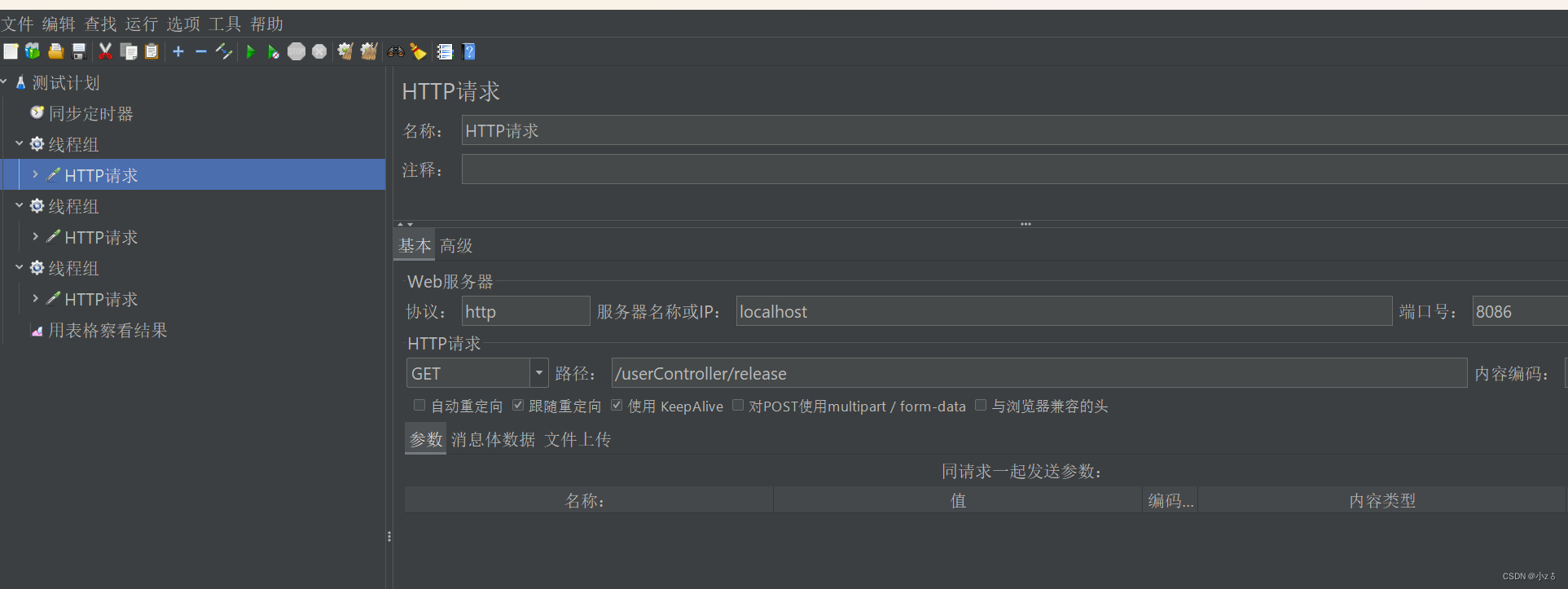Click the 值 column header
Image resolution: width=1568 pixels, height=589 pixels.
(x=958, y=500)
